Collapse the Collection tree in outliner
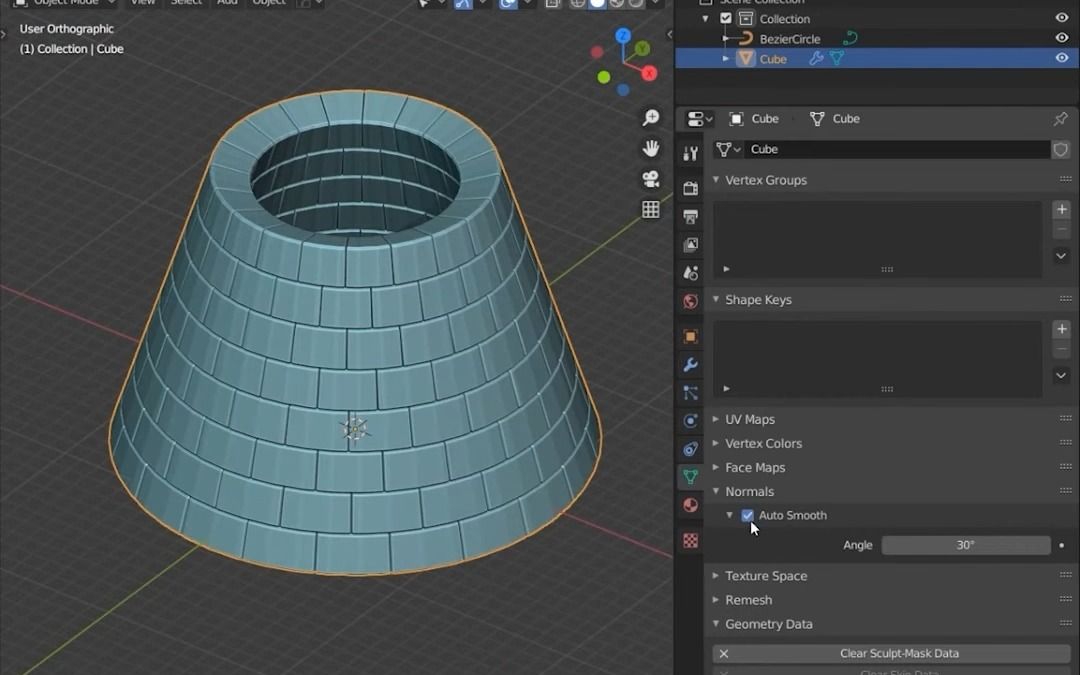The height and width of the screenshot is (675, 1080). [706, 19]
